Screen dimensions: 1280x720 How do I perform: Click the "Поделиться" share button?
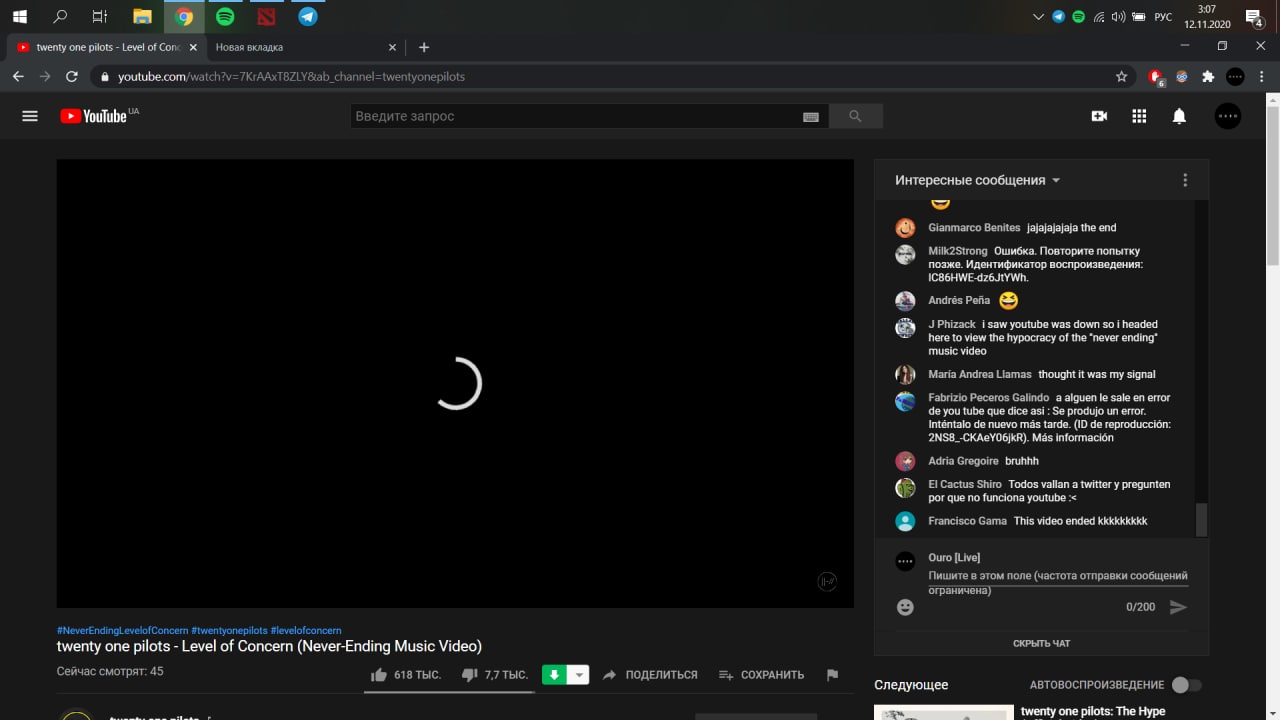[649, 675]
